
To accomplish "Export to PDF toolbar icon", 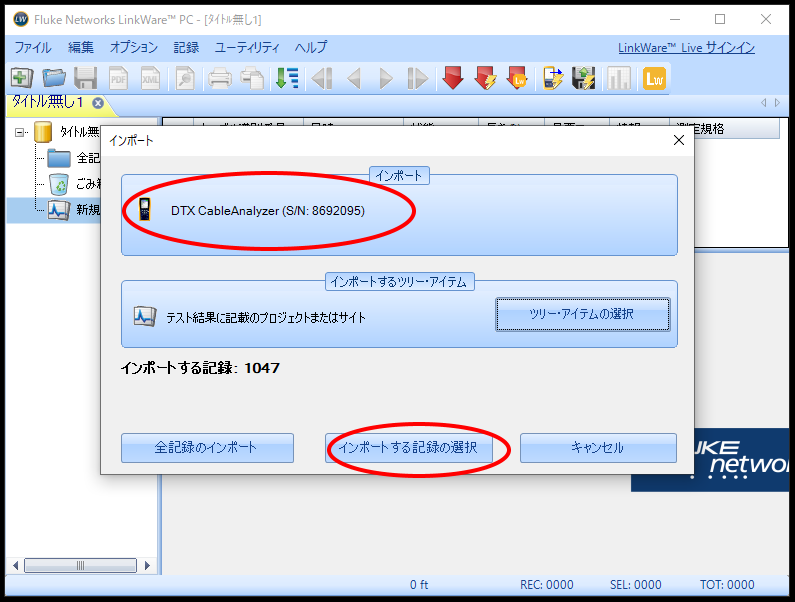I will coord(118,78).
